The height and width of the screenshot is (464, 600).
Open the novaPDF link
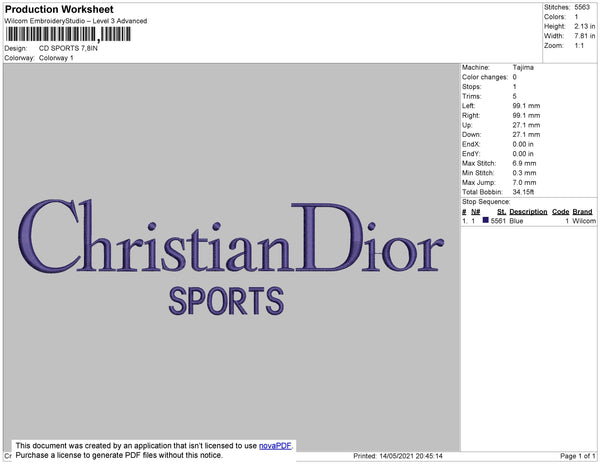pyautogui.click(x=275, y=446)
